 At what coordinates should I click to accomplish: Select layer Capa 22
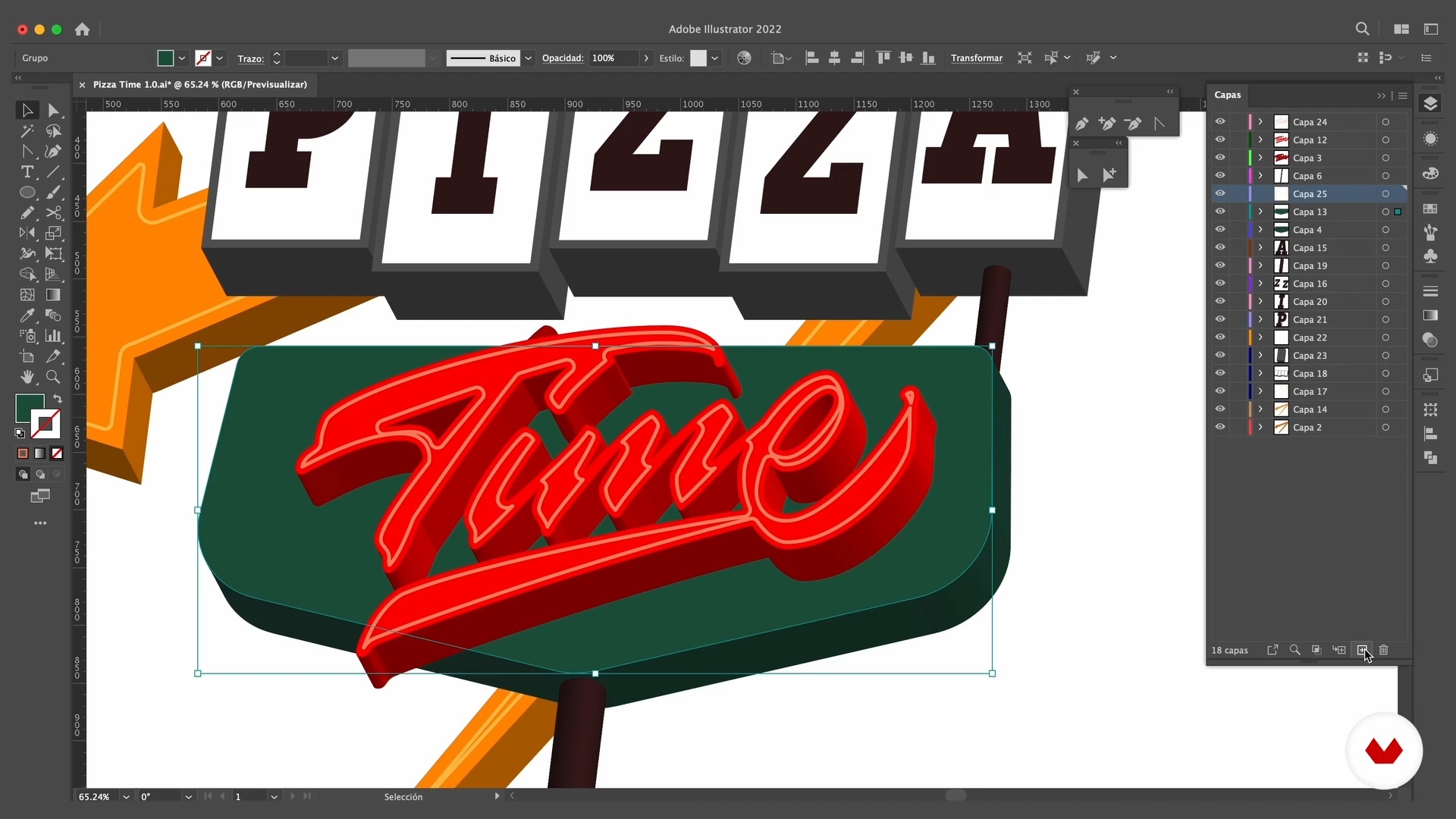click(1310, 338)
